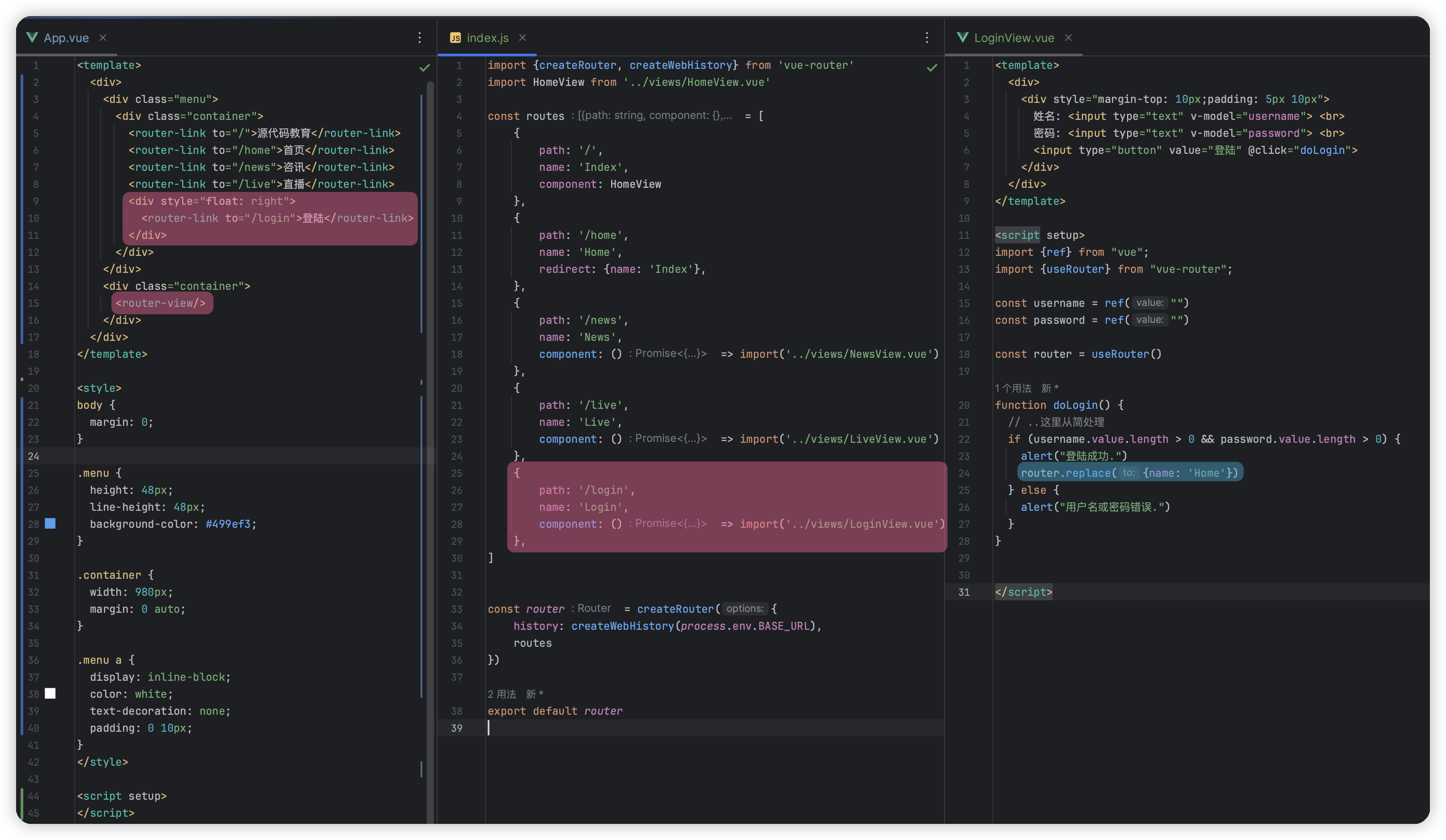Click the white color swatch in gutter
Viewport: 1446px width, 840px height.
pos(51,694)
